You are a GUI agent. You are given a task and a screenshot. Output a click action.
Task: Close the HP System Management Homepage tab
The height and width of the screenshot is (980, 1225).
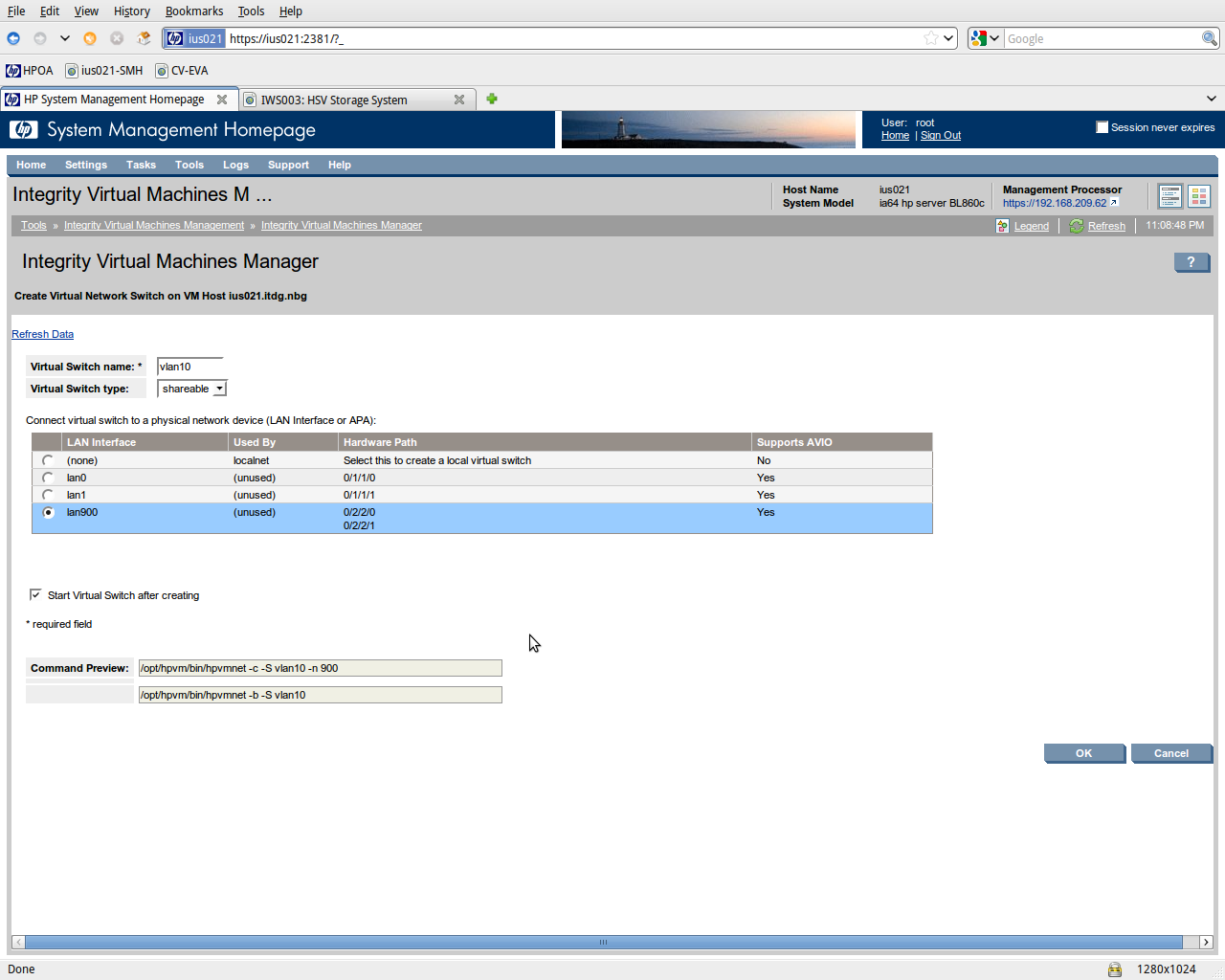pyautogui.click(x=222, y=100)
